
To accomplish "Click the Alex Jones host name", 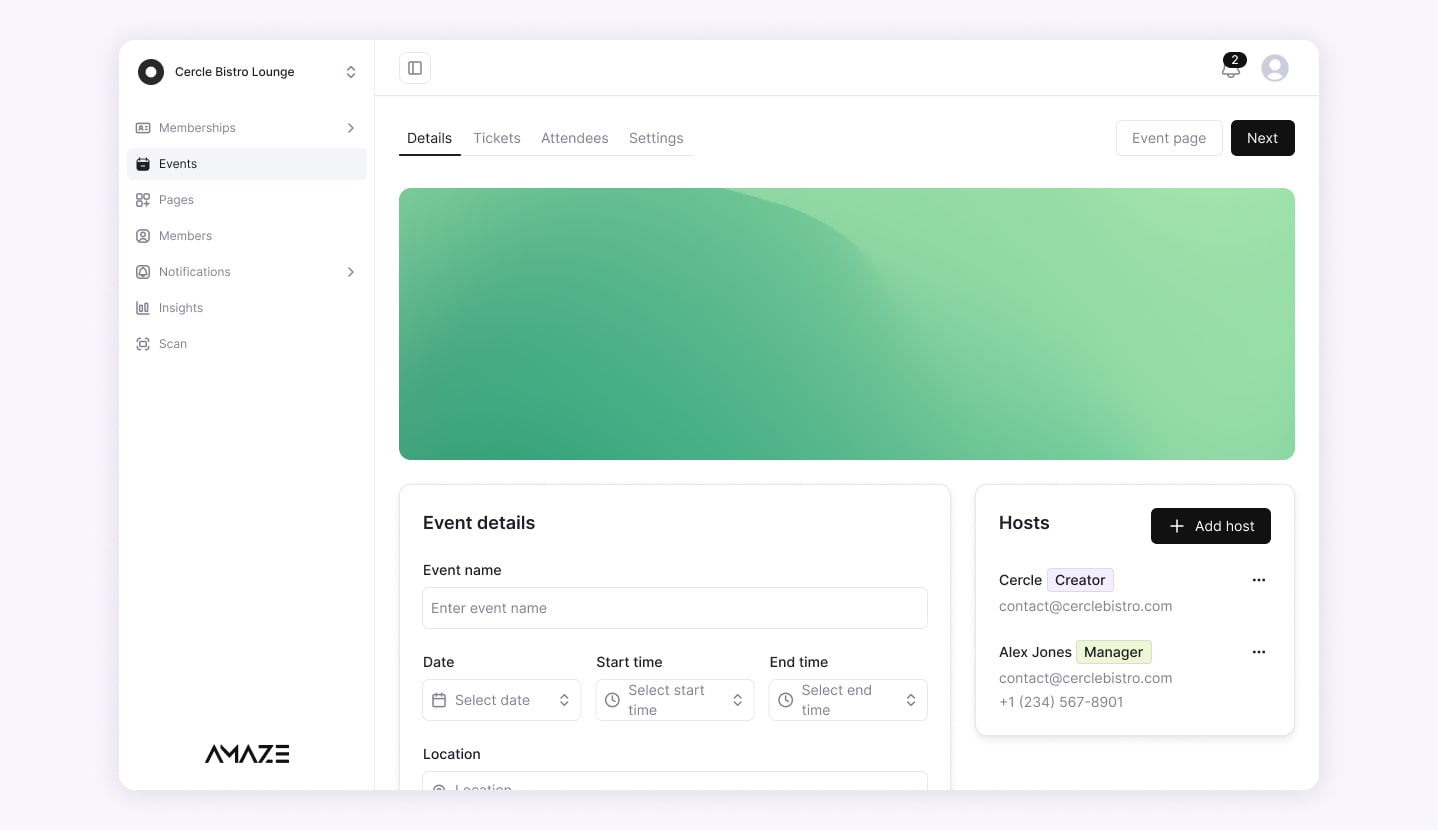I will pyautogui.click(x=1035, y=652).
